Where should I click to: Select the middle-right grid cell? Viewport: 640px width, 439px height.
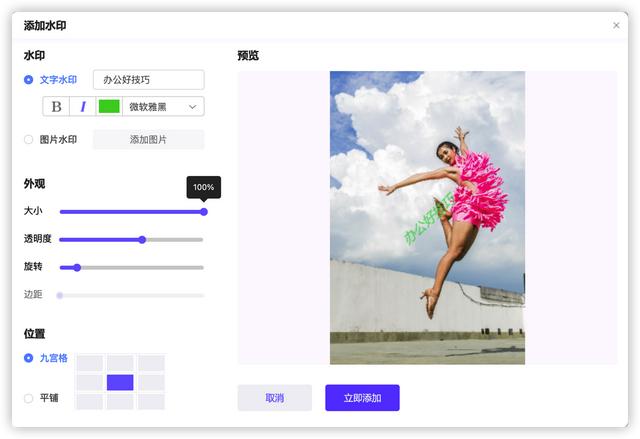pos(151,382)
